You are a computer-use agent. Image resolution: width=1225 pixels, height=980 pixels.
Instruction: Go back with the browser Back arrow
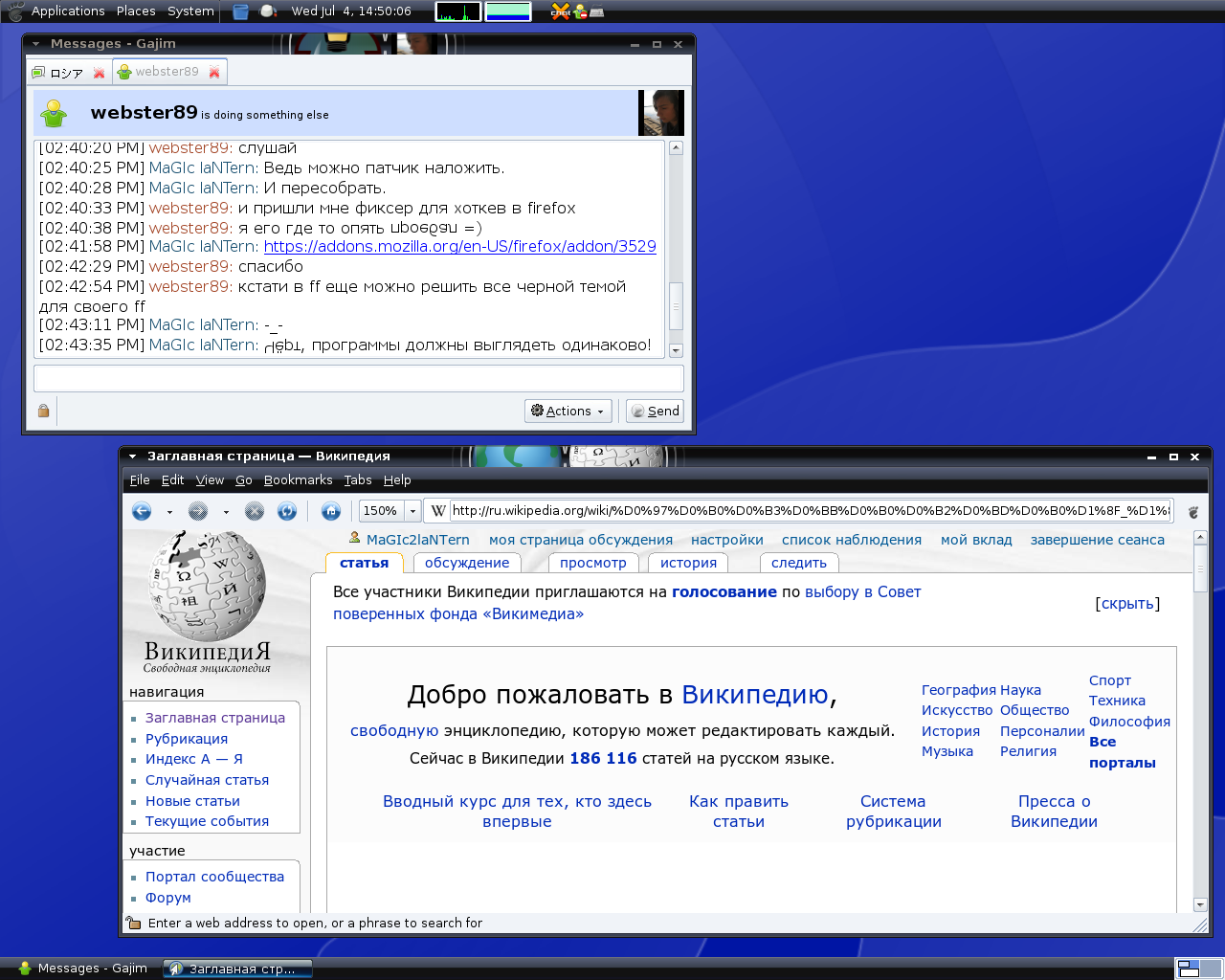pyautogui.click(x=142, y=511)
